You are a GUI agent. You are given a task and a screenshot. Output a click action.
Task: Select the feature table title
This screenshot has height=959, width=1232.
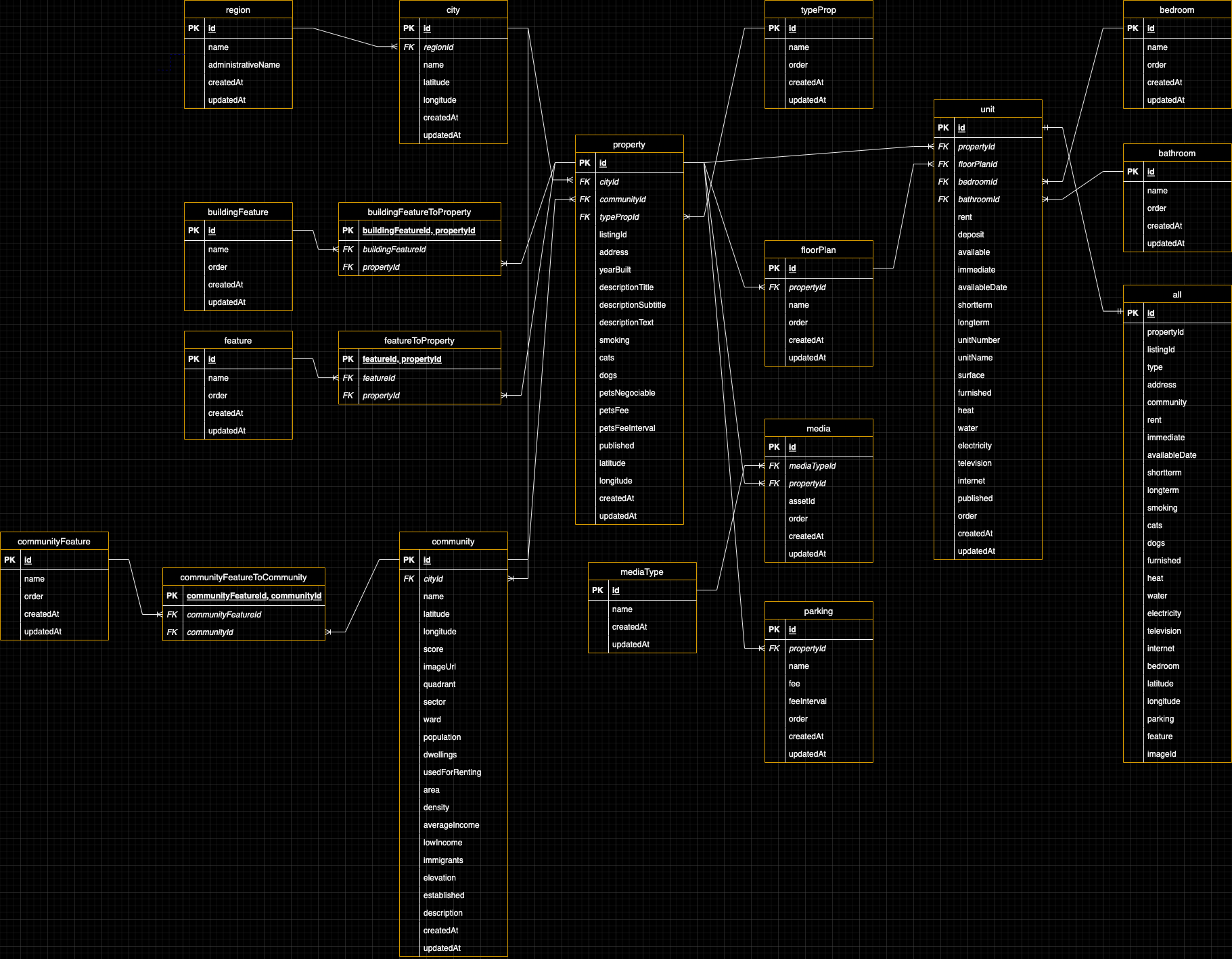tap(238, 340)
